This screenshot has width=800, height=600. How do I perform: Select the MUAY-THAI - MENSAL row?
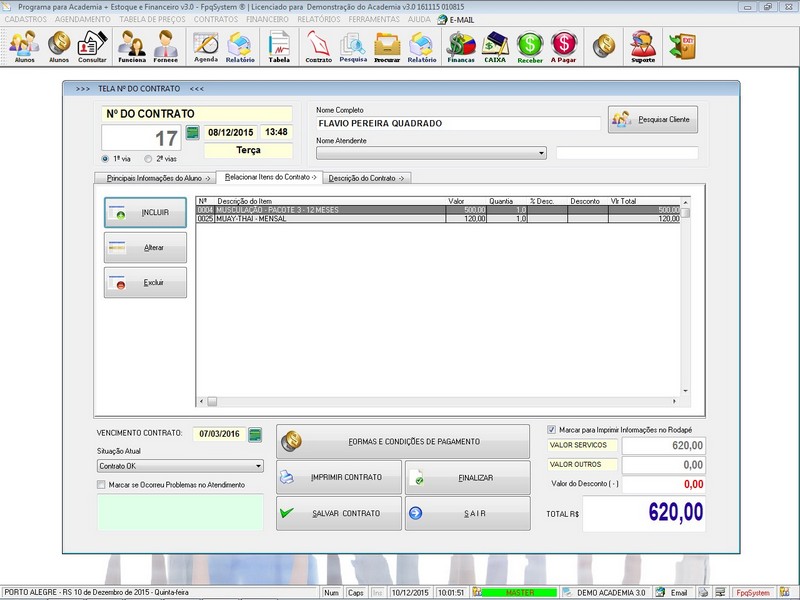click(438, 218)
